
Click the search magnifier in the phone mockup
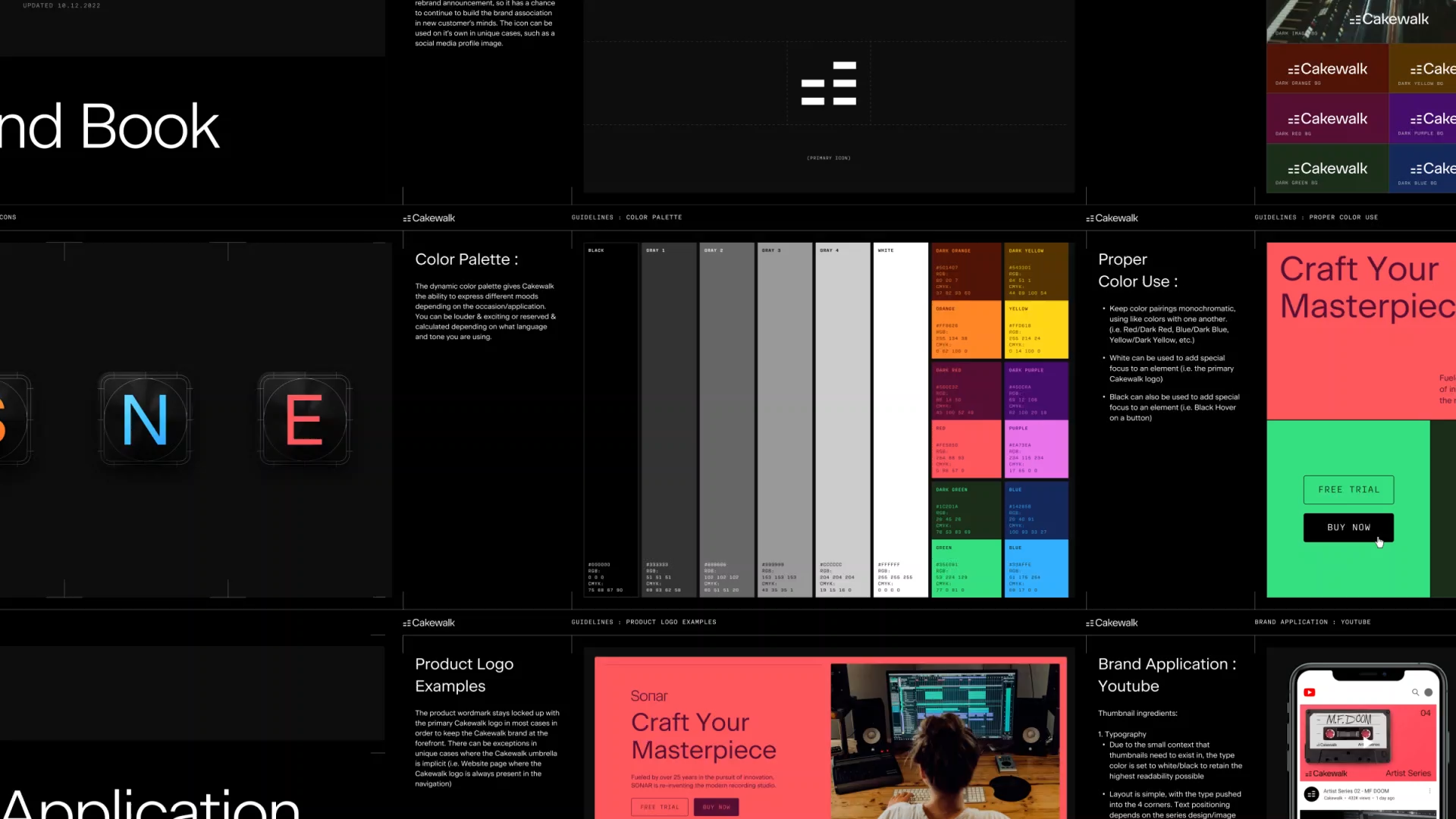(x=1415, y=692)
